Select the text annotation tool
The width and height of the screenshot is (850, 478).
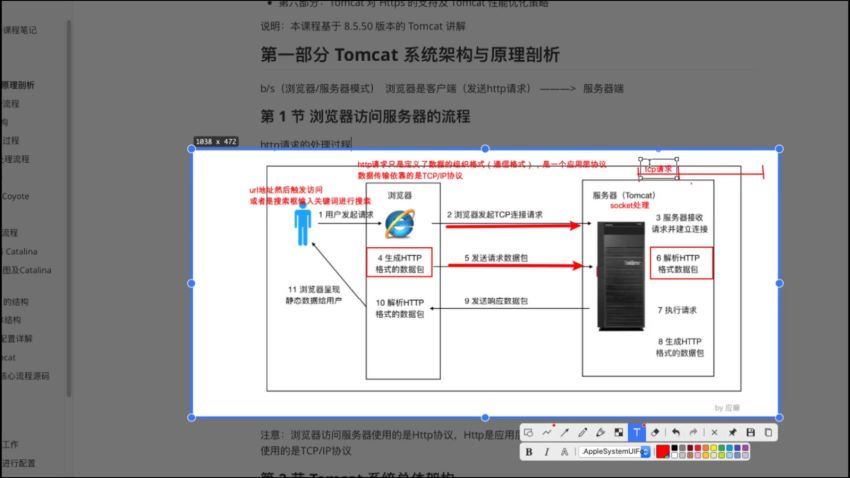[x=637, y=432]
